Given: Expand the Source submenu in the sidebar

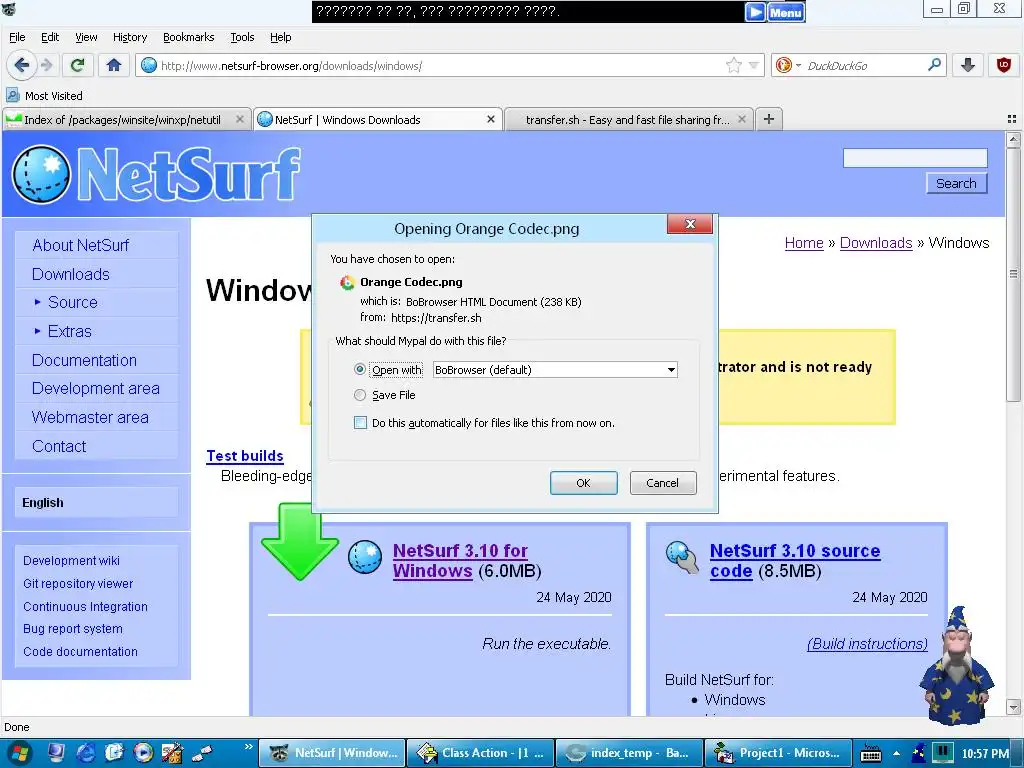Looking at the screenshot, I should [37, 302].
